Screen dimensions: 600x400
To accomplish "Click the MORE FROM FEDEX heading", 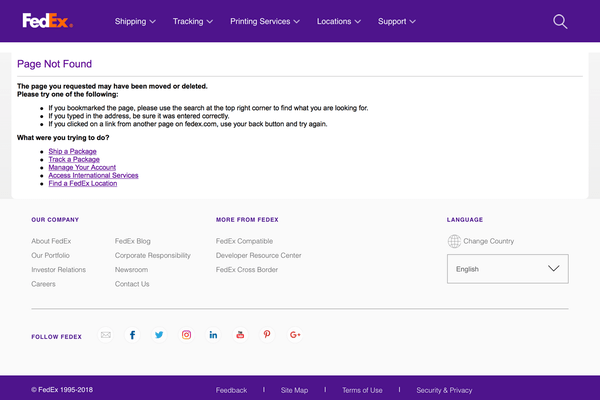I will pyautogui.click(x=247, y=220).
